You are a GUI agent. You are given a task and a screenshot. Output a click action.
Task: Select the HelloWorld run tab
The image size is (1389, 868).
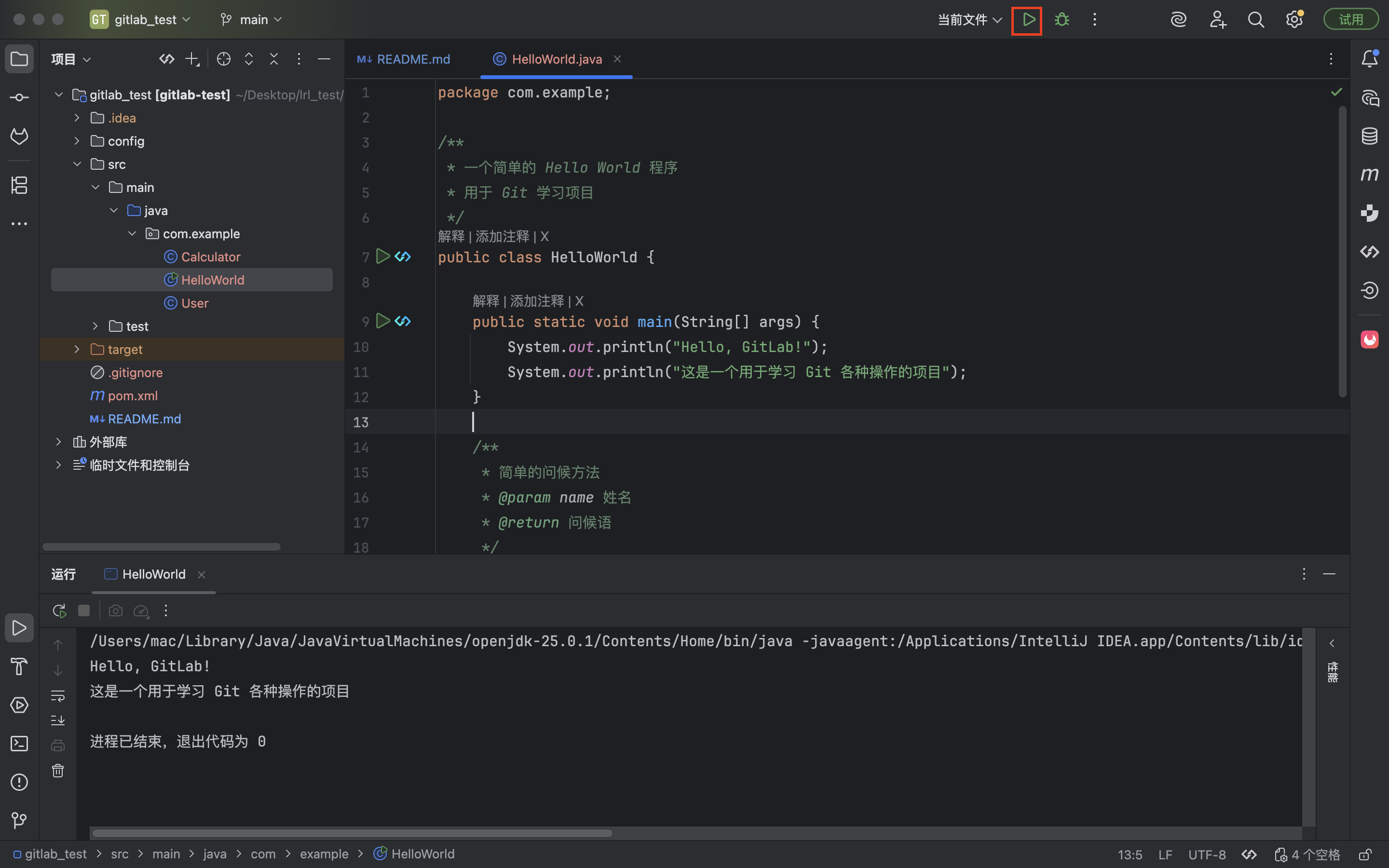click(x=153, y=574)
